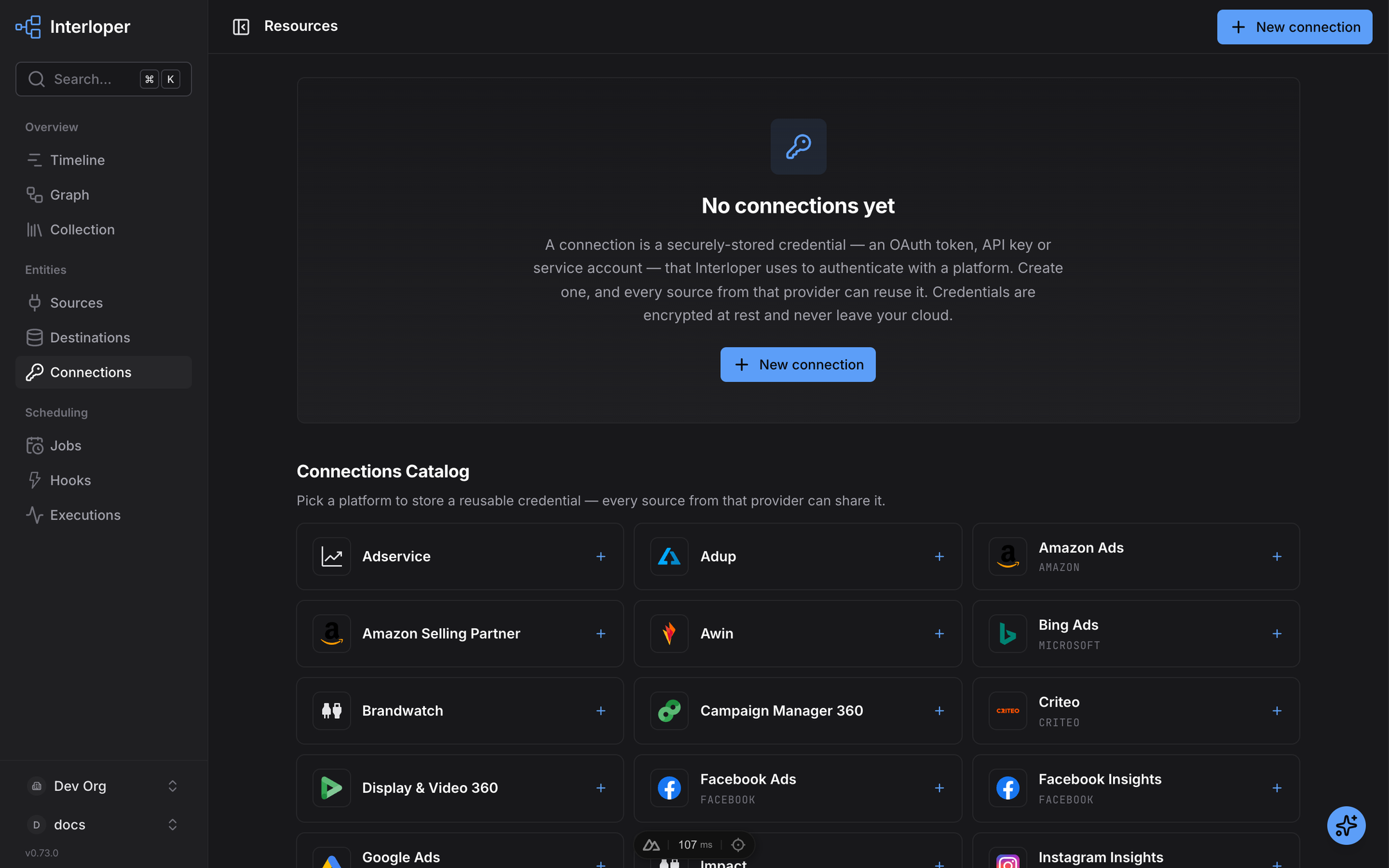Image resolution: width=1389 pixels, height=868 pixels.
Task: Click the No connections yet heading
Action: (x=798, y=206)
